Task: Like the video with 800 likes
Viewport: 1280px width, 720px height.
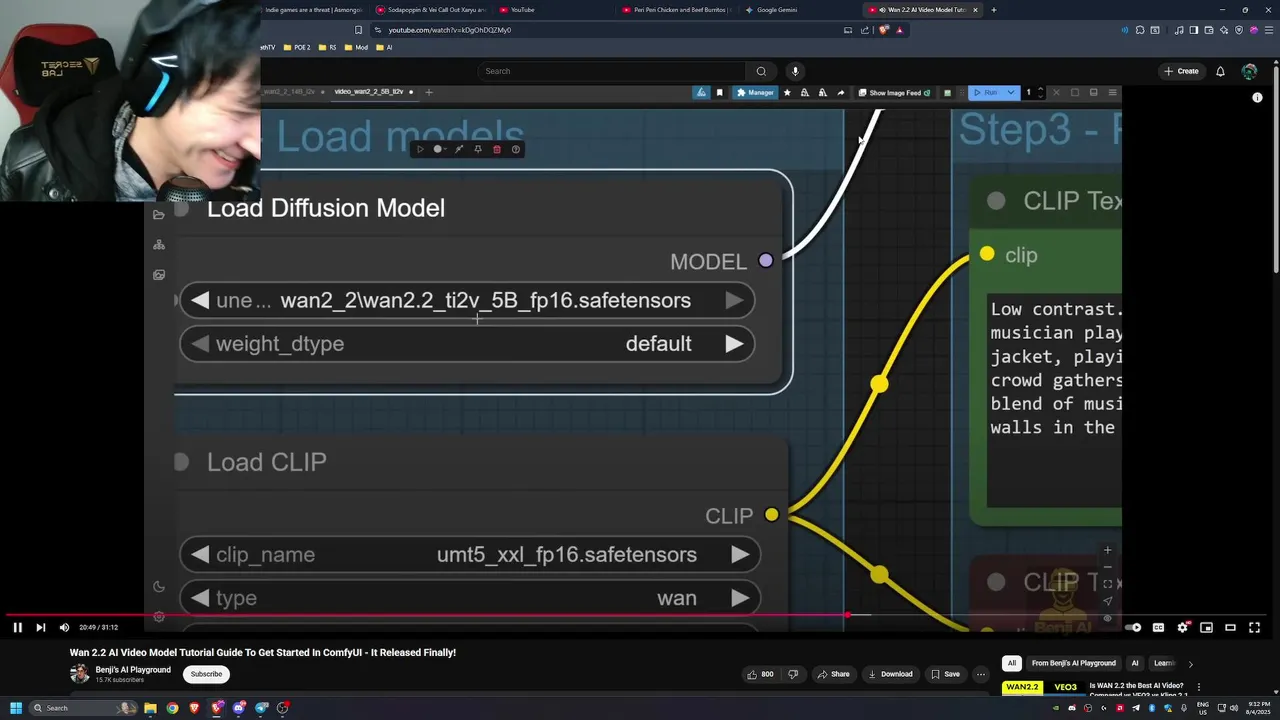Action: (x=760, y=674)
